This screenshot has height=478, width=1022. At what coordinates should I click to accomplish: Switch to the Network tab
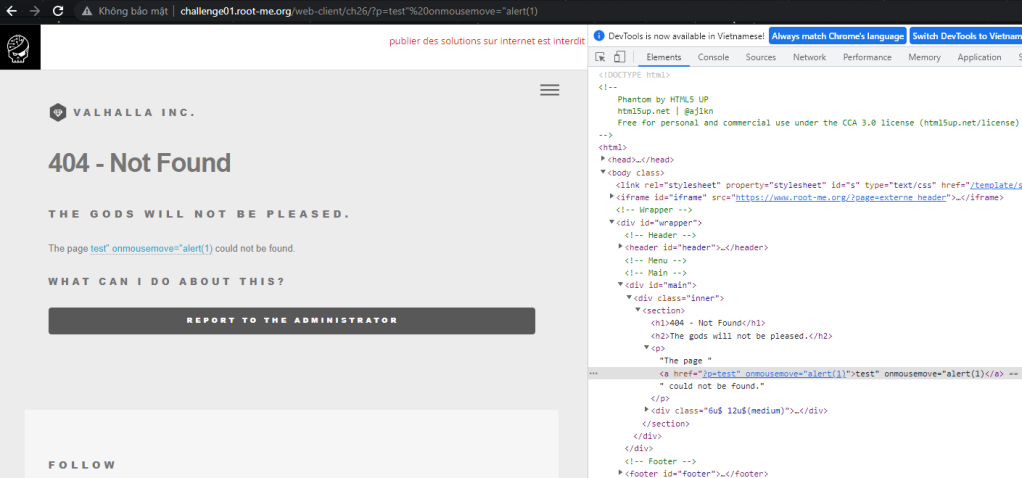click(x=809, y=58)
